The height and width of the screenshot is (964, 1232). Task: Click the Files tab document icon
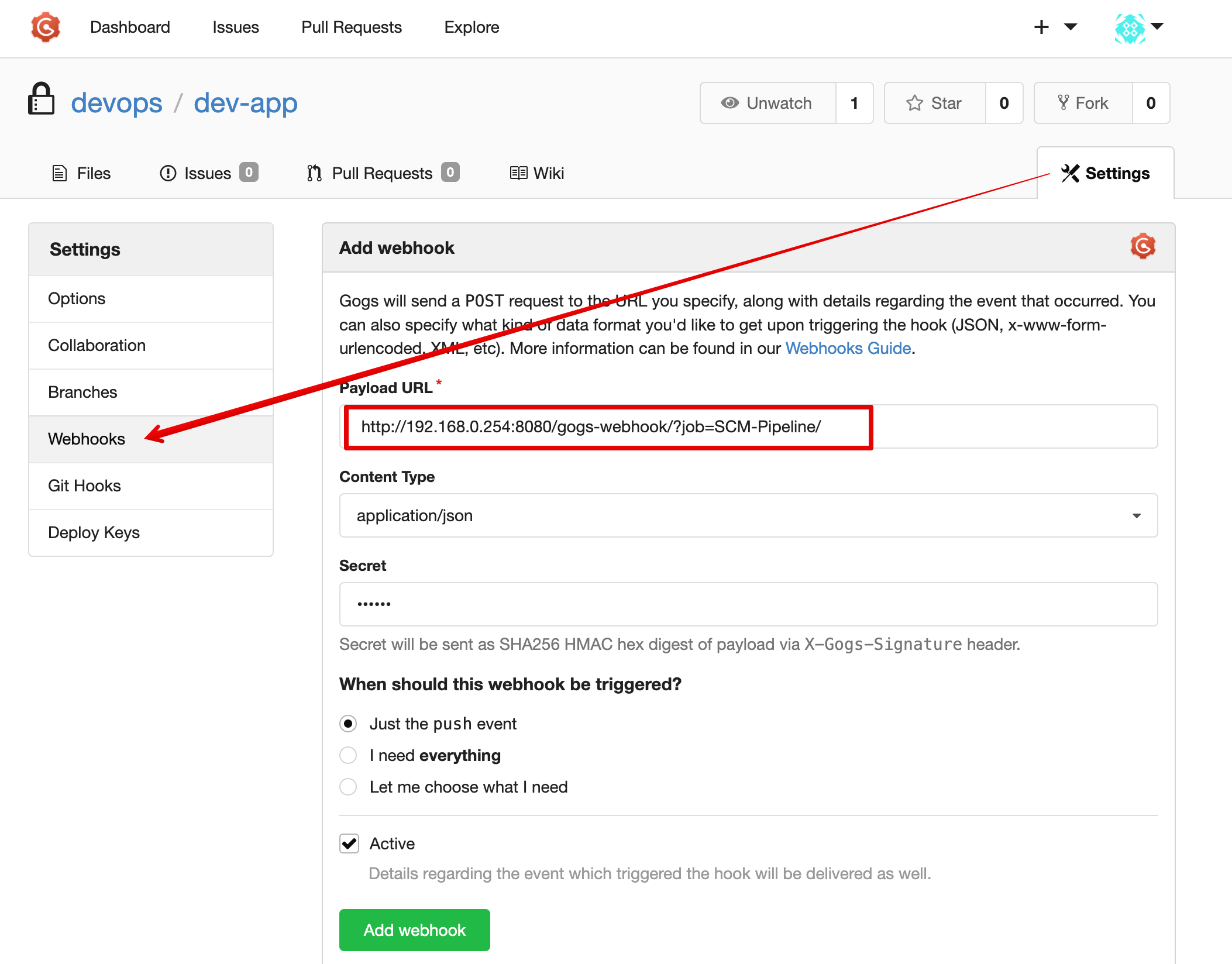click(x=60, y=173)
